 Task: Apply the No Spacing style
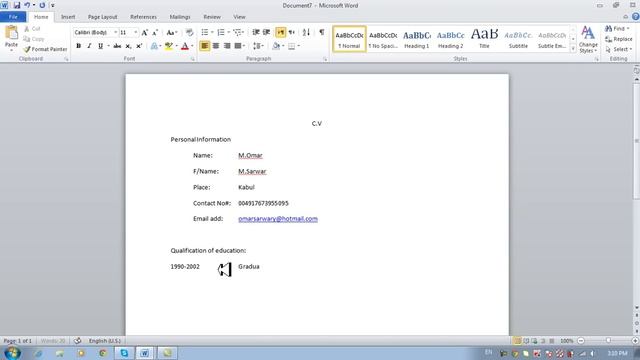tap(383, 39)
